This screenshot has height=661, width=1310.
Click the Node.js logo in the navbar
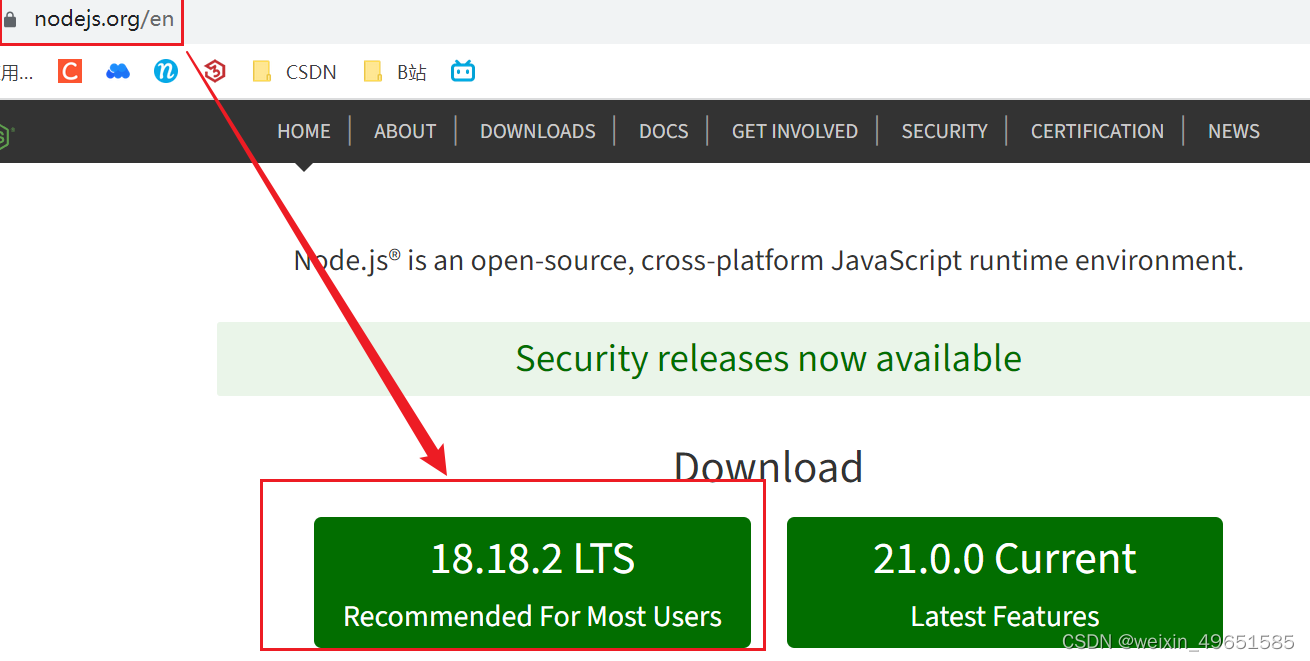(x=5, y=135)
